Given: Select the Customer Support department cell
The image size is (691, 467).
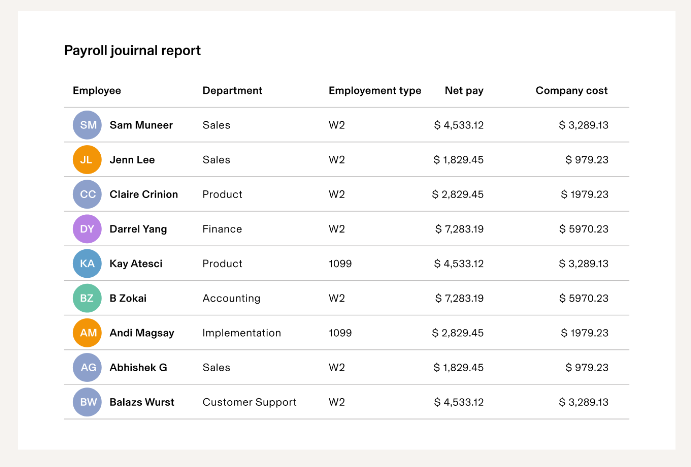Looking at the screenshot, I should click(249, 402).
